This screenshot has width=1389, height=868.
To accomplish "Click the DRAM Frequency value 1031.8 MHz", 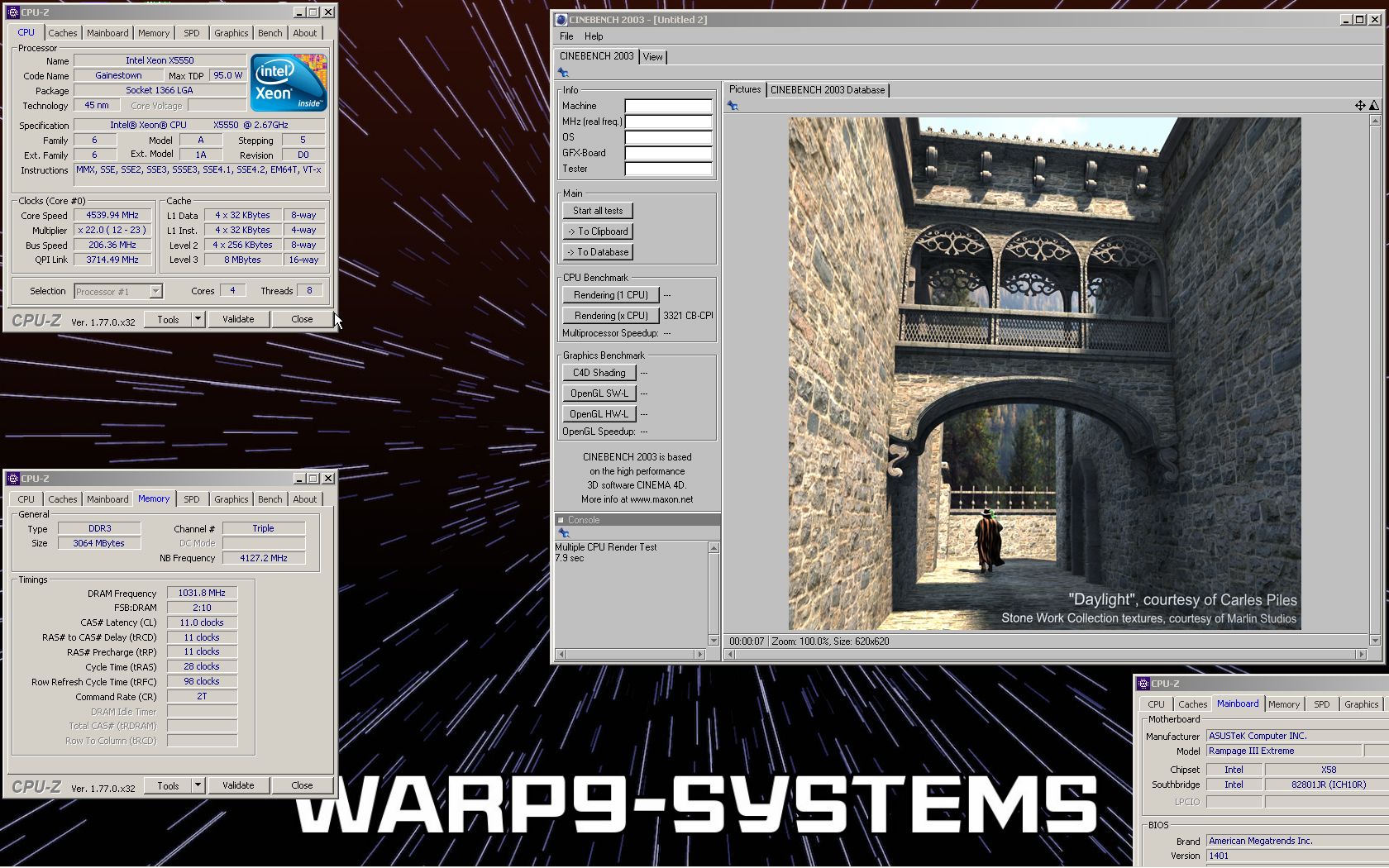I will coord(202,593).
